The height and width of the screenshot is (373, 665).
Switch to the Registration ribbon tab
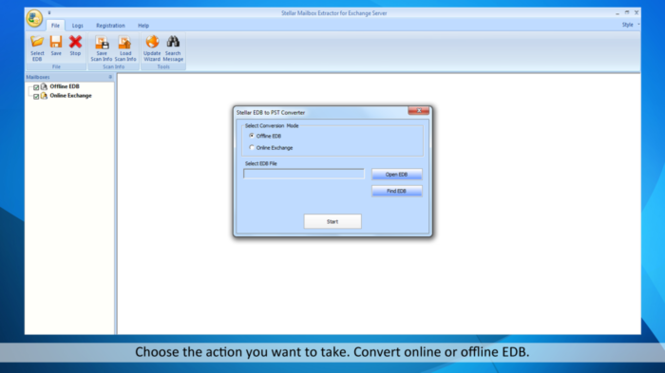point(110,25)
